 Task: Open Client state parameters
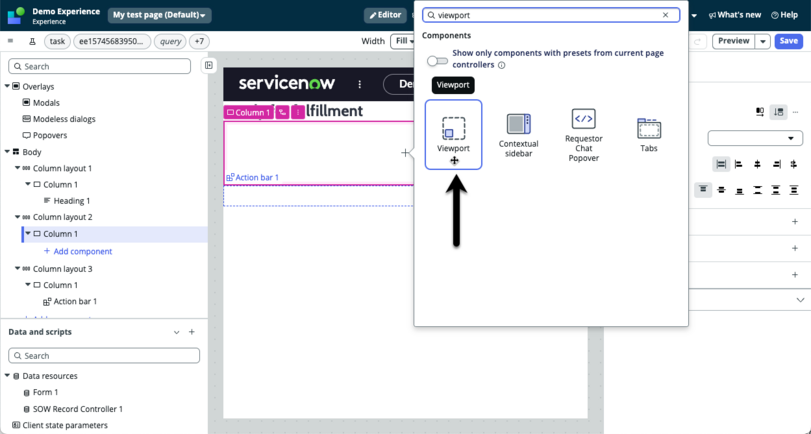tap(65, 425)
